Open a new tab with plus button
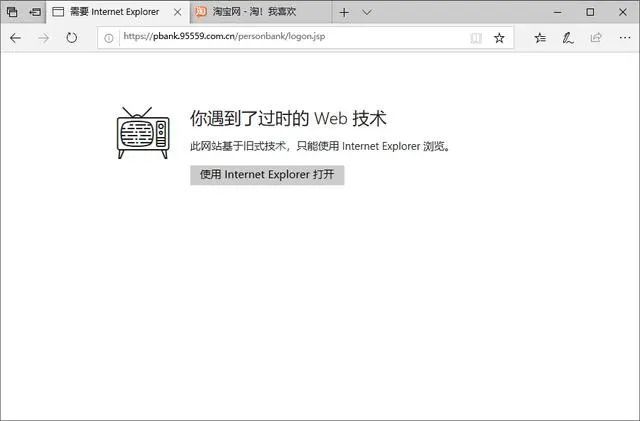640x421 pixels. click(344, 12)
